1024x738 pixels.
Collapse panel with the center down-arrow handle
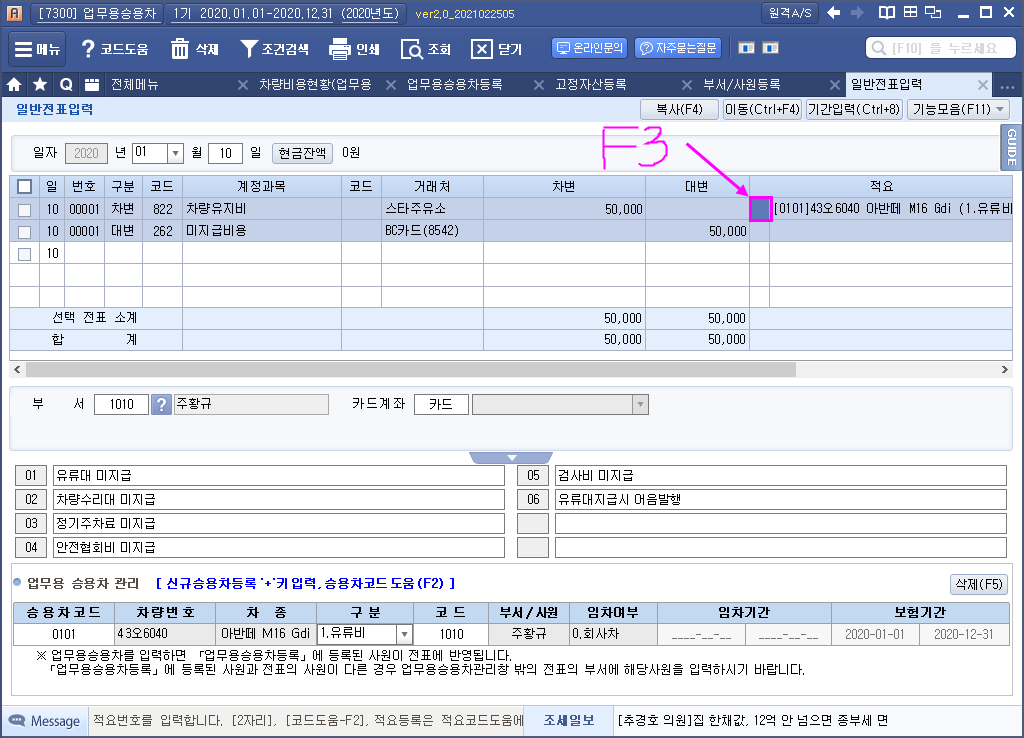click(x=511, y=457)
